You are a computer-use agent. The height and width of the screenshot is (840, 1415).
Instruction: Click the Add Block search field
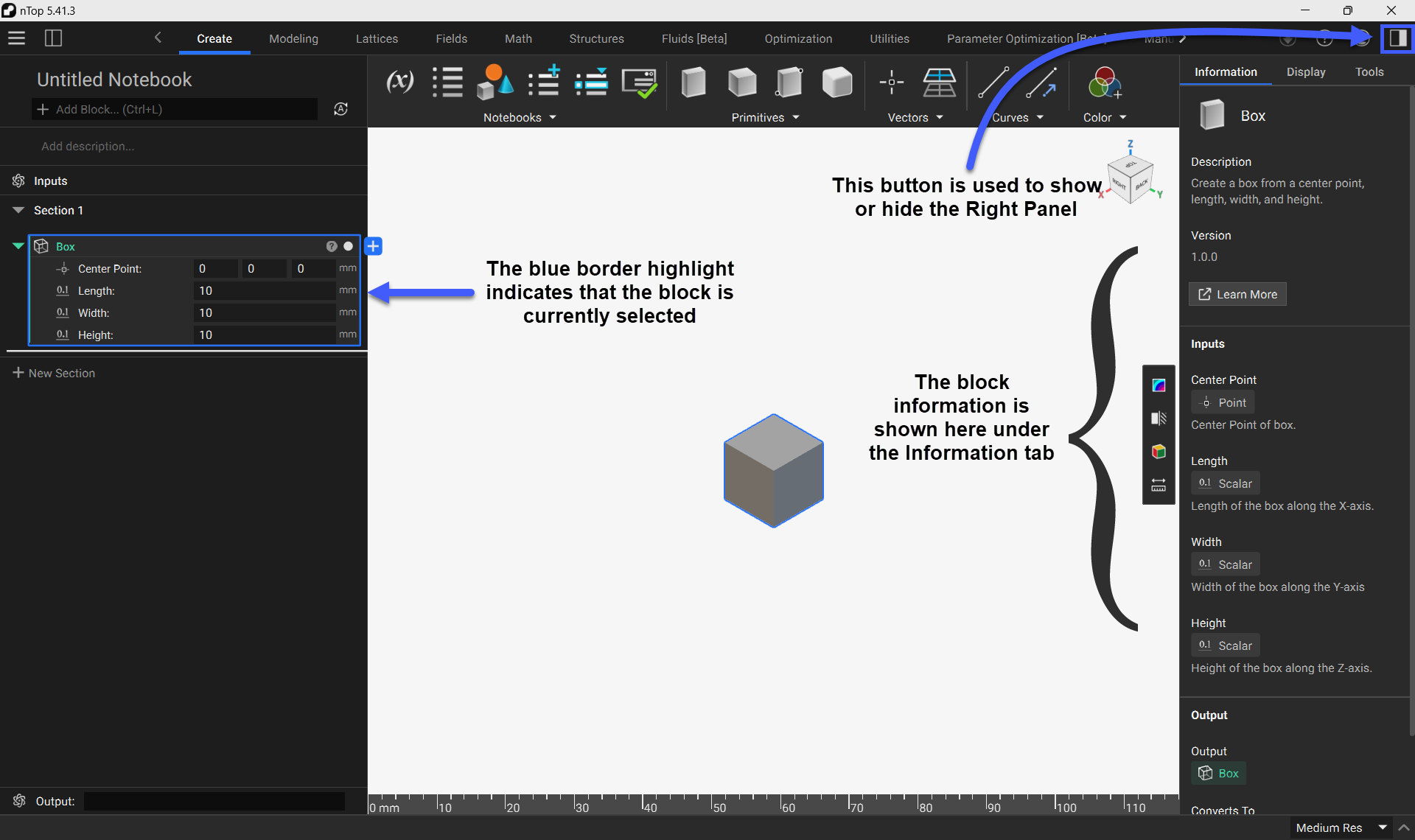pos(175,109)
